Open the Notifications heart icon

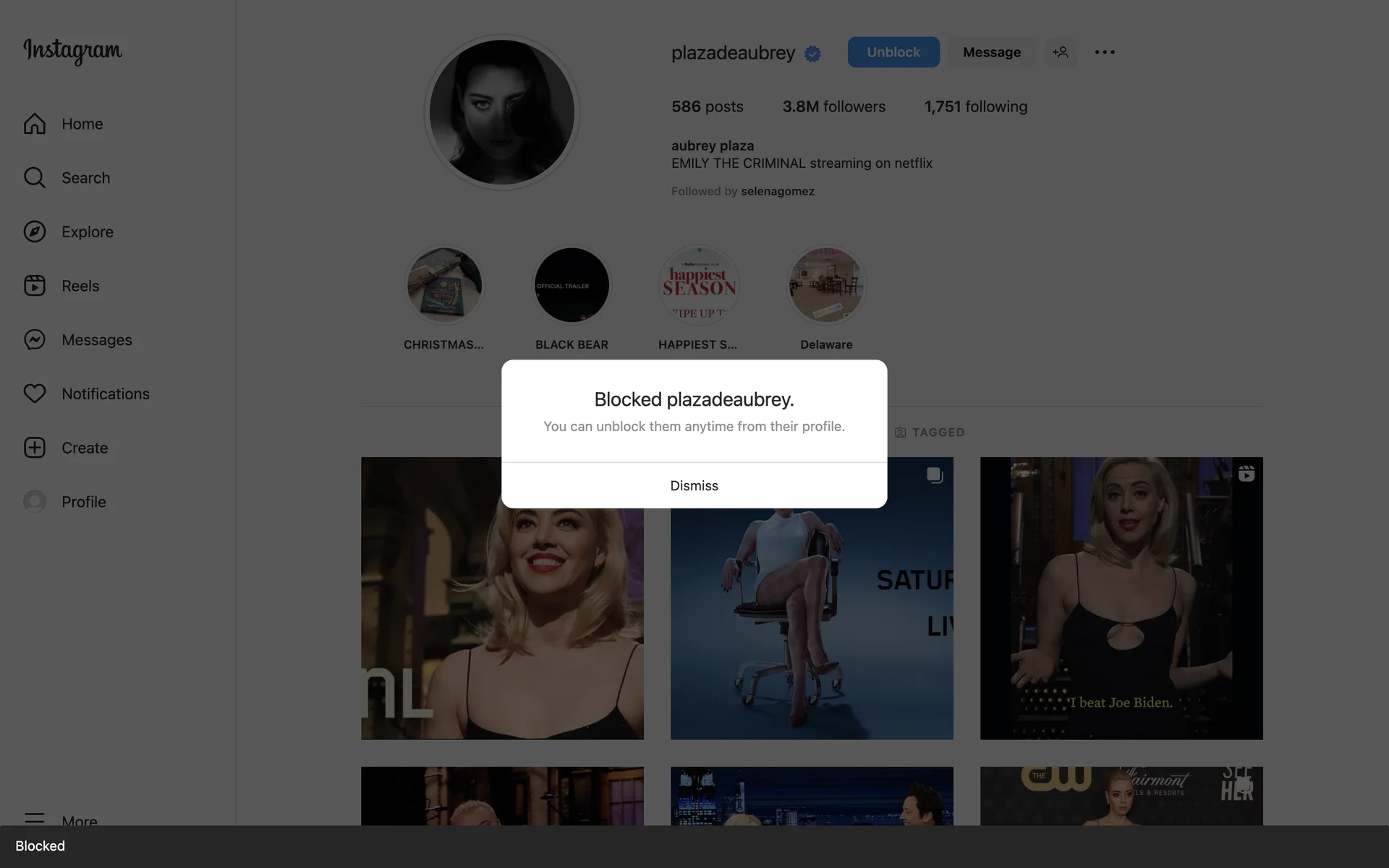pos(35,393)
